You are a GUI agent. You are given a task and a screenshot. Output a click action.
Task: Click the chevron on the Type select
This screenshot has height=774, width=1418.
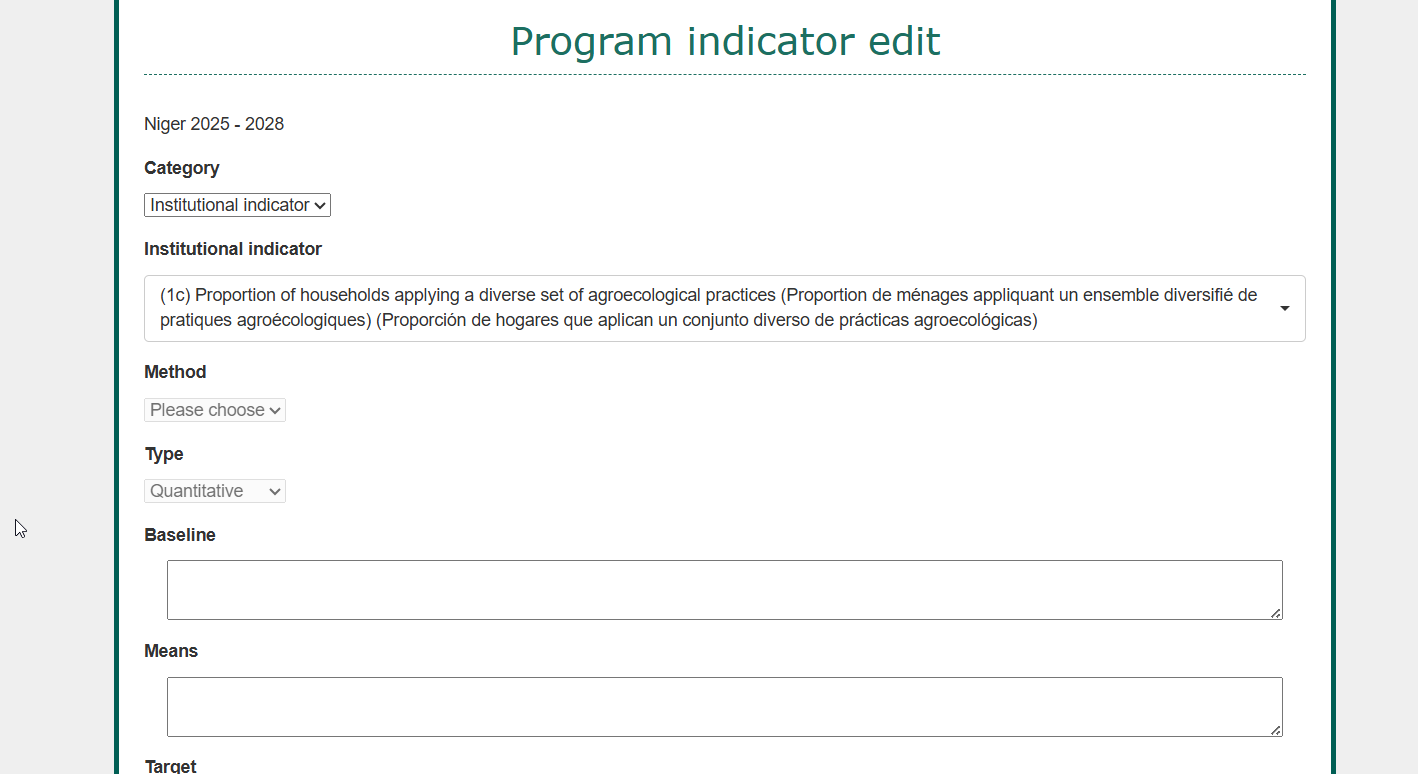click(x=275, y=491)
